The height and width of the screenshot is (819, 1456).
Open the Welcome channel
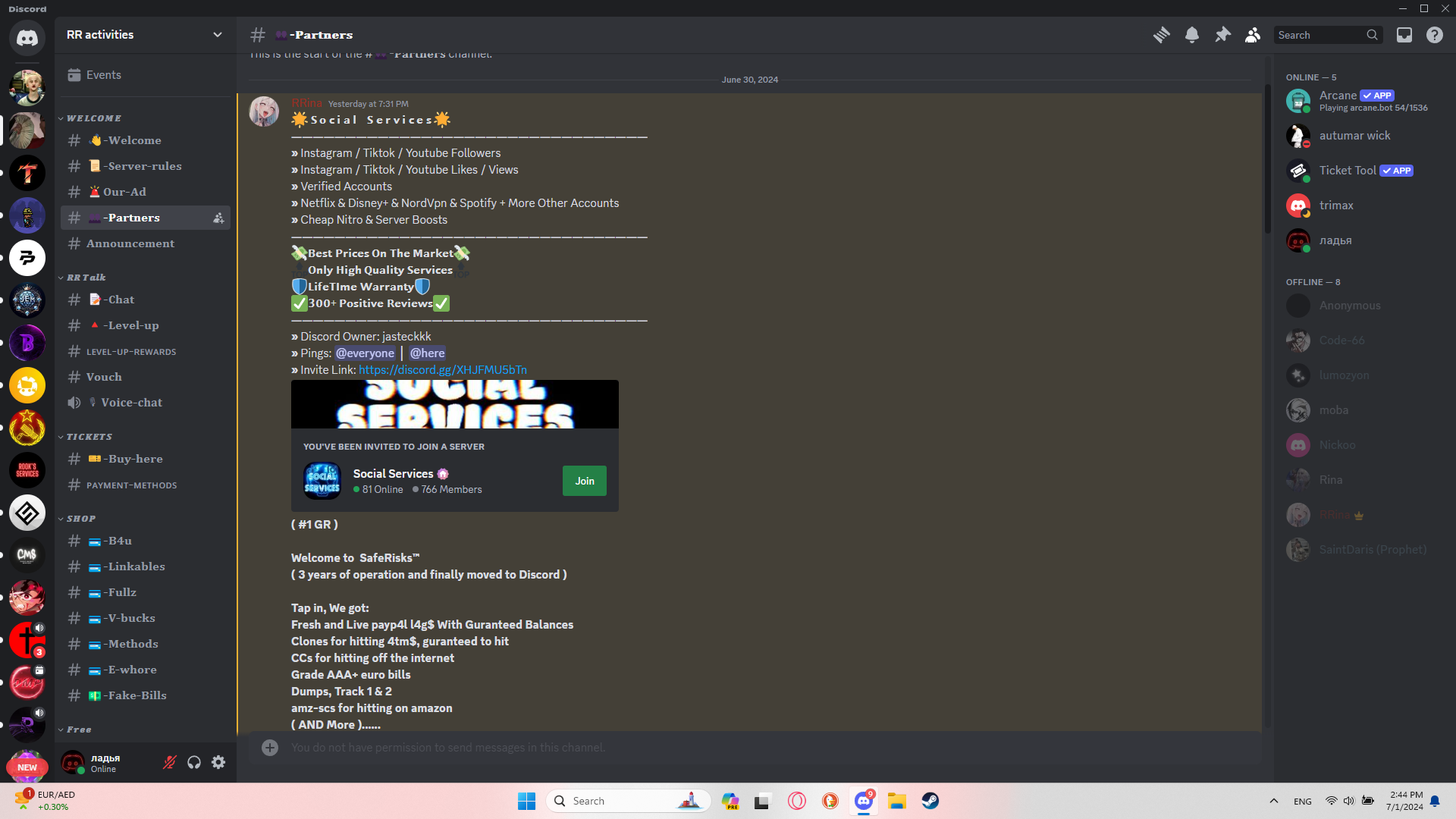(x=145, y=140)
